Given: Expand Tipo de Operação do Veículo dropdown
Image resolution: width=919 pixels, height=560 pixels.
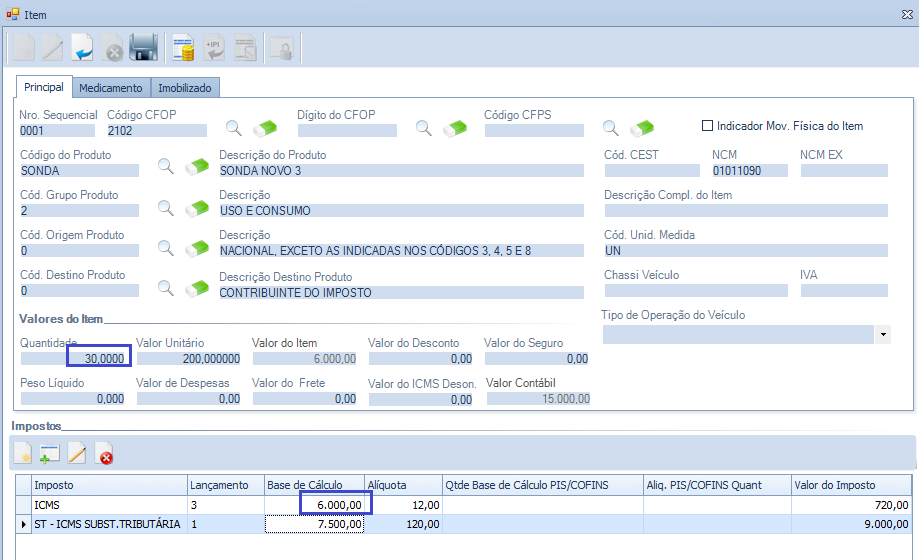Looking at the screenshot, I should [882, 334].
